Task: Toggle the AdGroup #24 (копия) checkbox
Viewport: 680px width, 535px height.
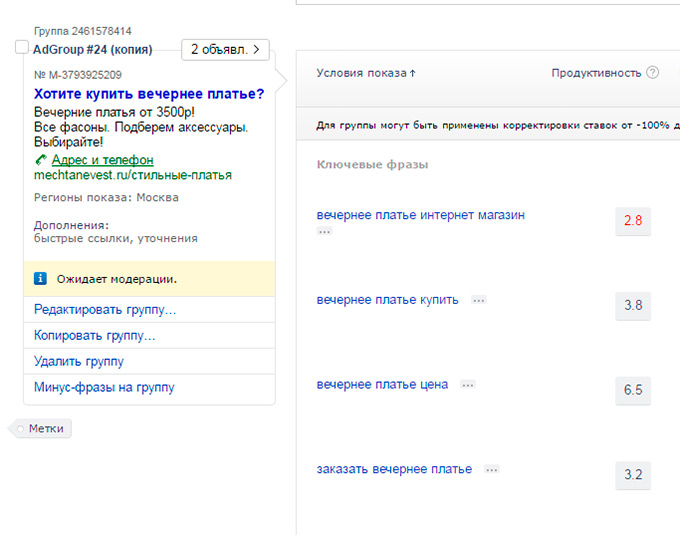Action: click(22, 48)
